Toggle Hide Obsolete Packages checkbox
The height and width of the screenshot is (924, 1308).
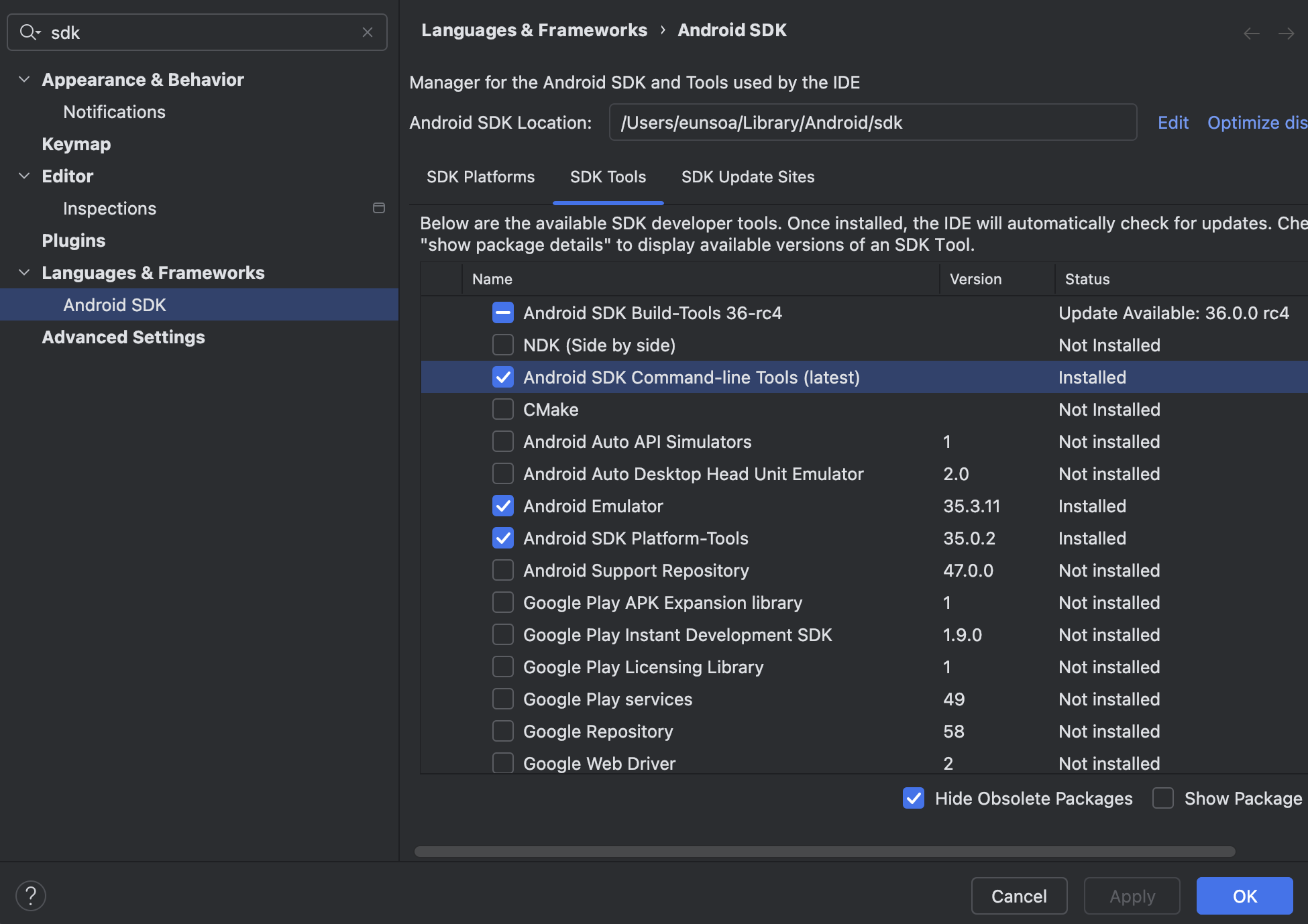click(x=914, y=798)
